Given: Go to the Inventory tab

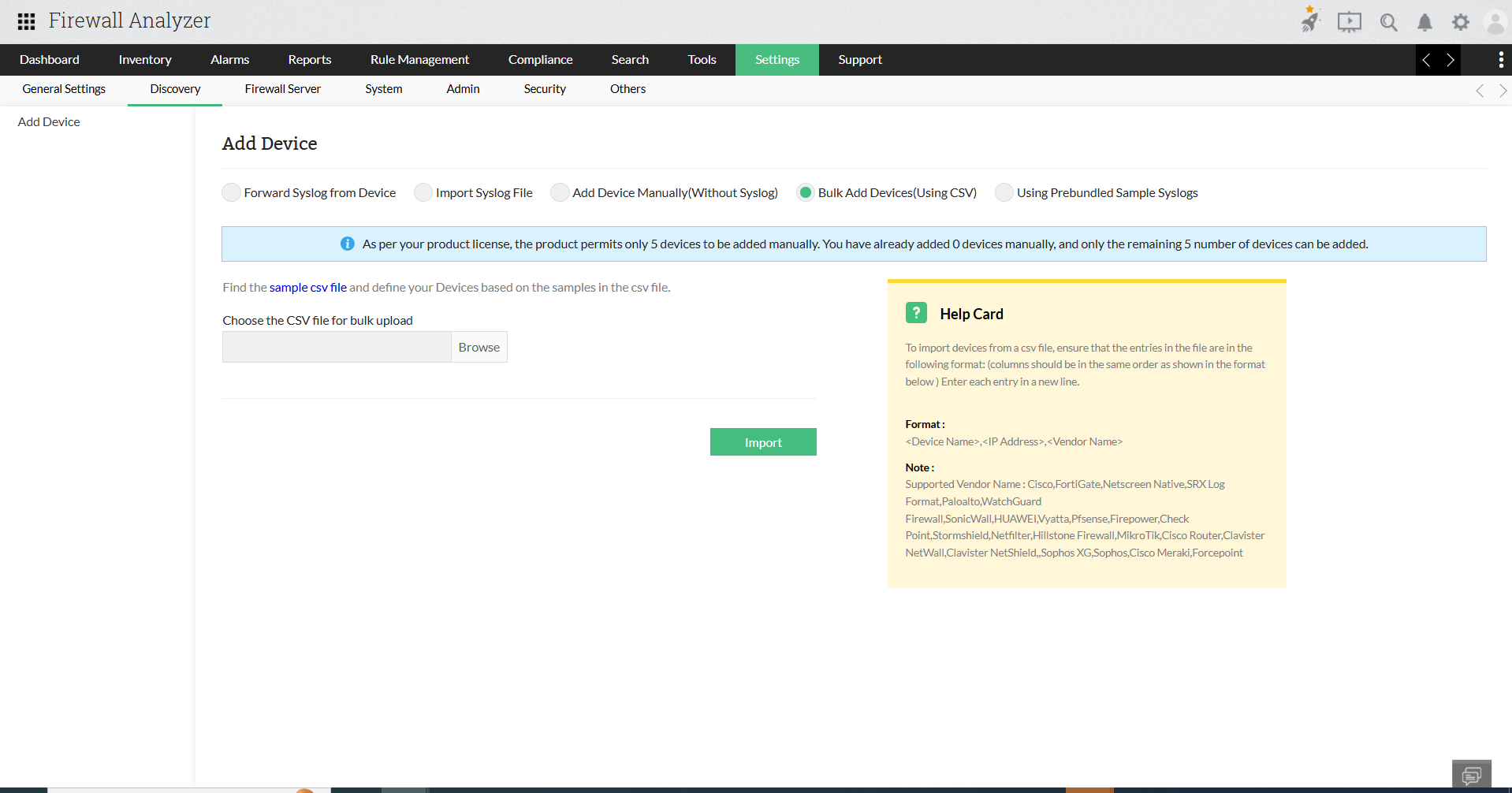Looking at the screenshot, I should pos(145,60).
